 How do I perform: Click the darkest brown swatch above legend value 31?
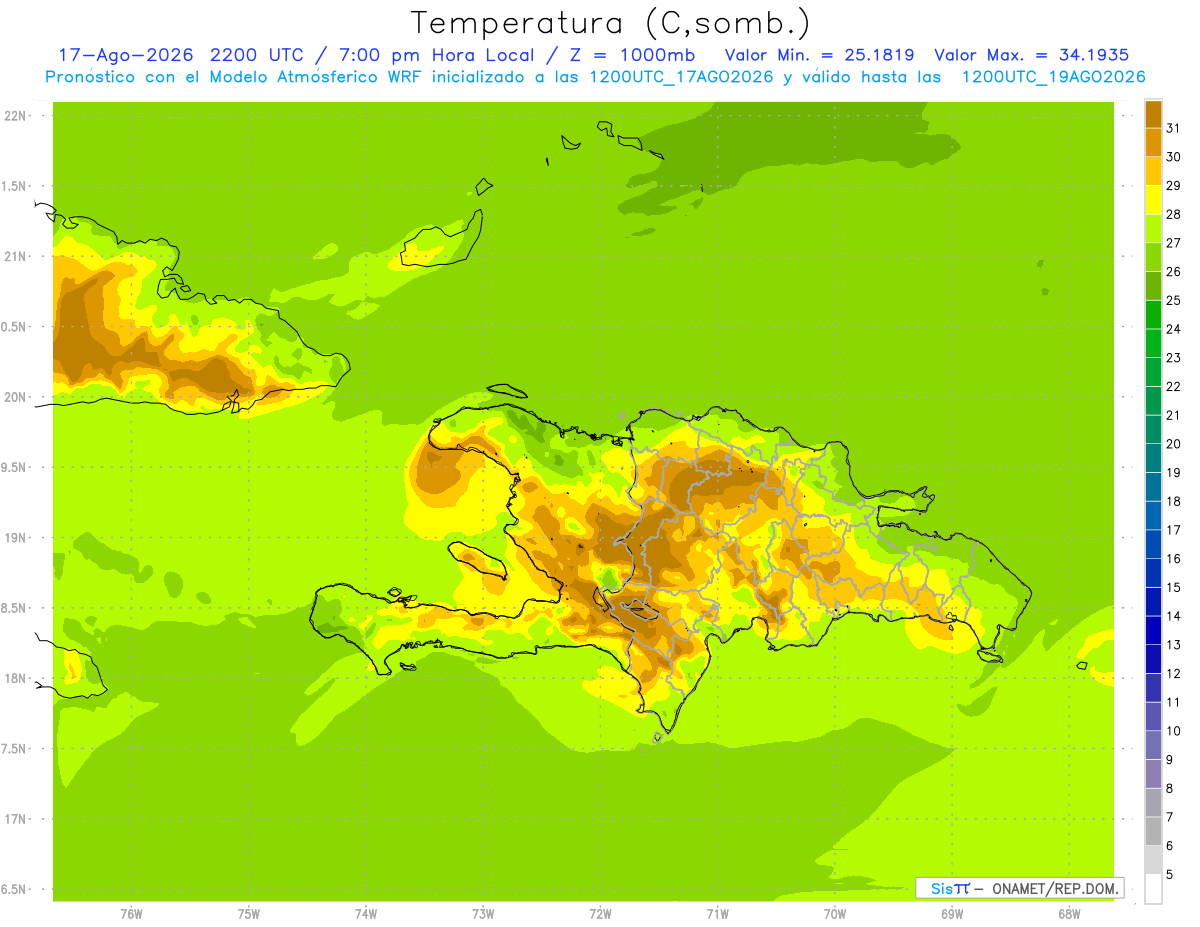1153,114
